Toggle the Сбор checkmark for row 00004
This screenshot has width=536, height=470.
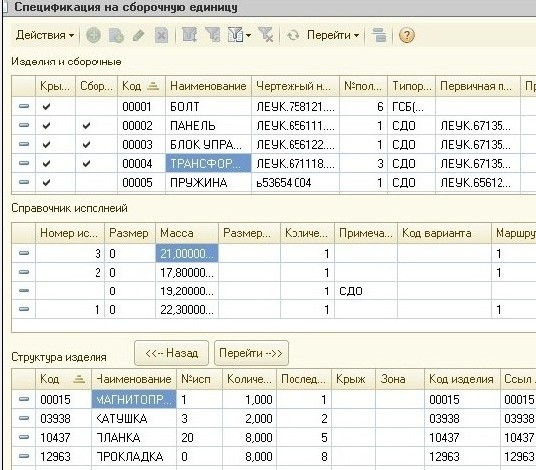coord(86,164)
